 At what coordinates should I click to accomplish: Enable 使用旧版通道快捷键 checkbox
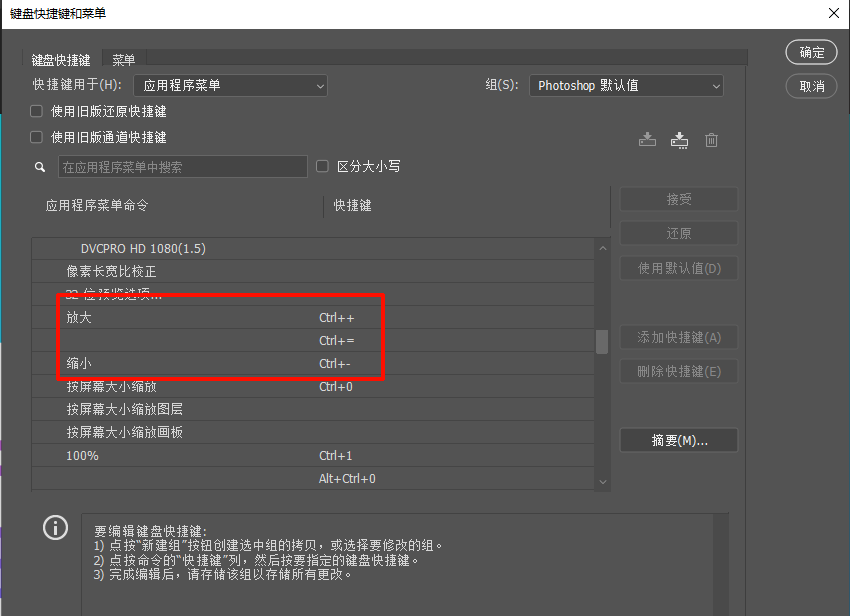[x=35, y=137]
